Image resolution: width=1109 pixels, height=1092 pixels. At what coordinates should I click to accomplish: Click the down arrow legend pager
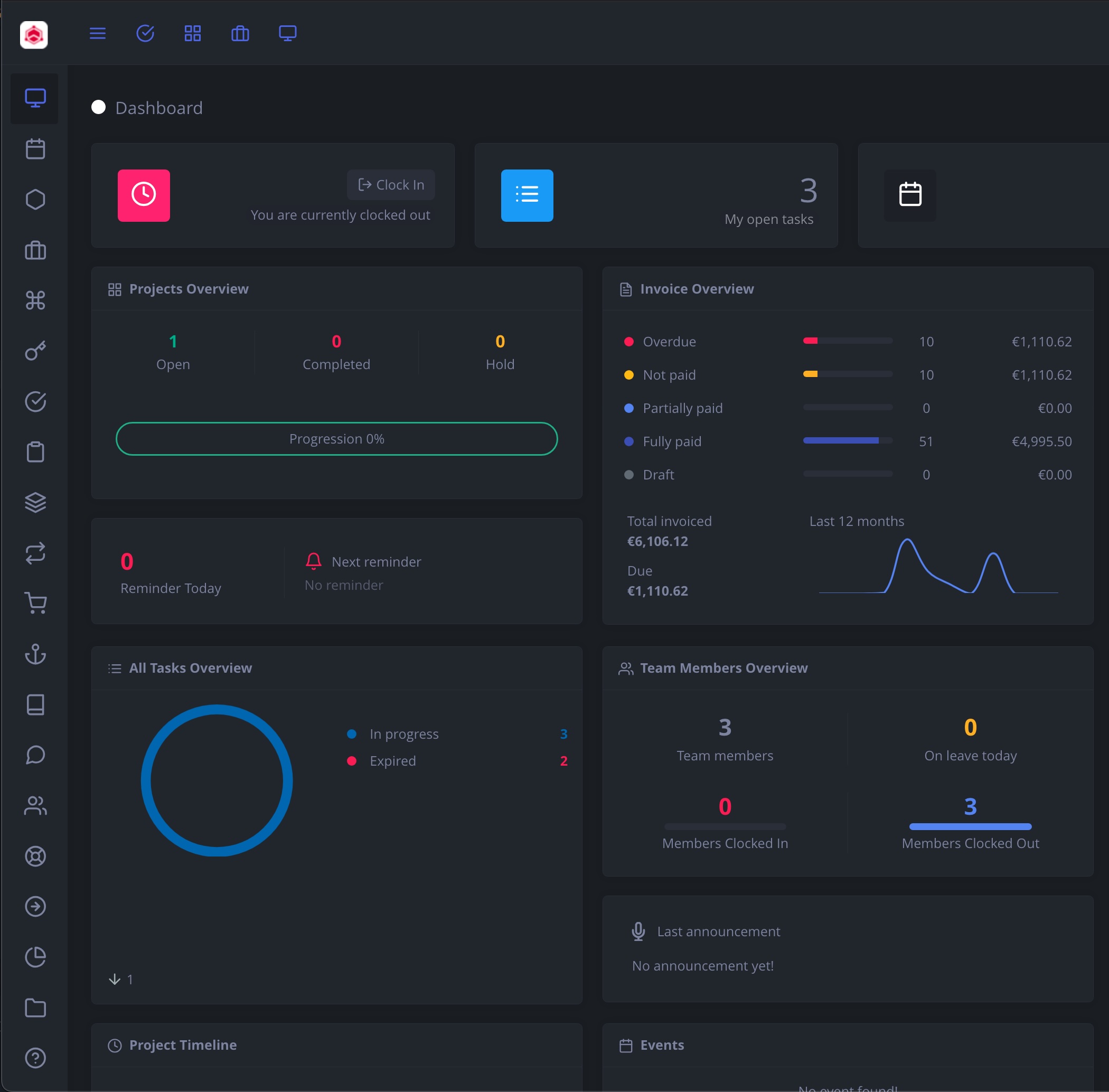pyautogui.click(x=115, y=979)
